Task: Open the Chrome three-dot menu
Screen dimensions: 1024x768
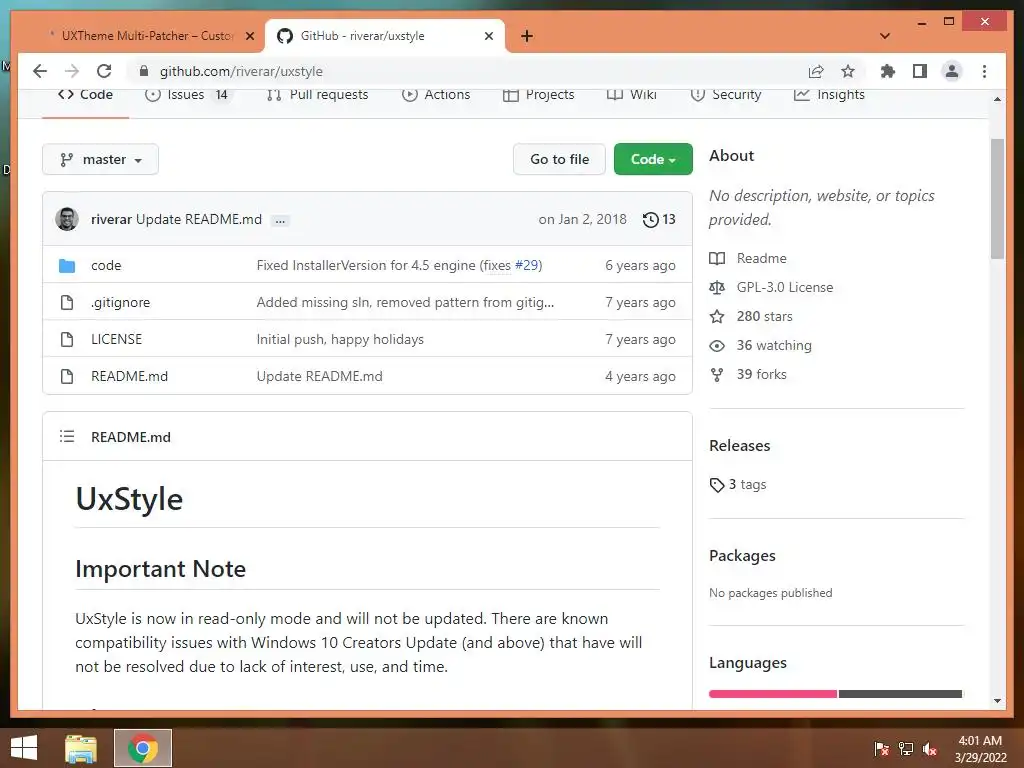Action: click(984, 71)
